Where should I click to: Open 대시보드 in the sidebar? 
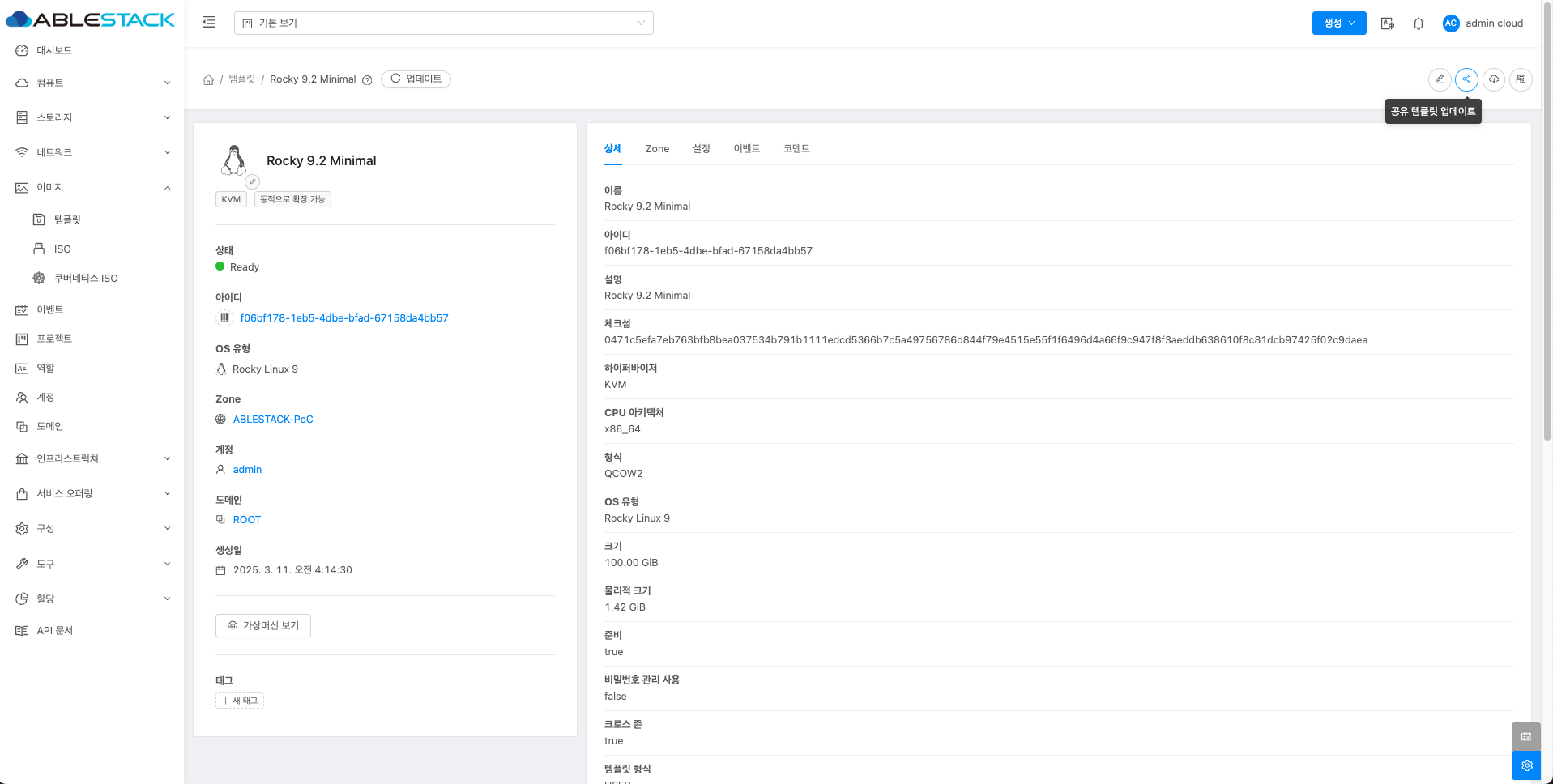[x=92, y=50]
